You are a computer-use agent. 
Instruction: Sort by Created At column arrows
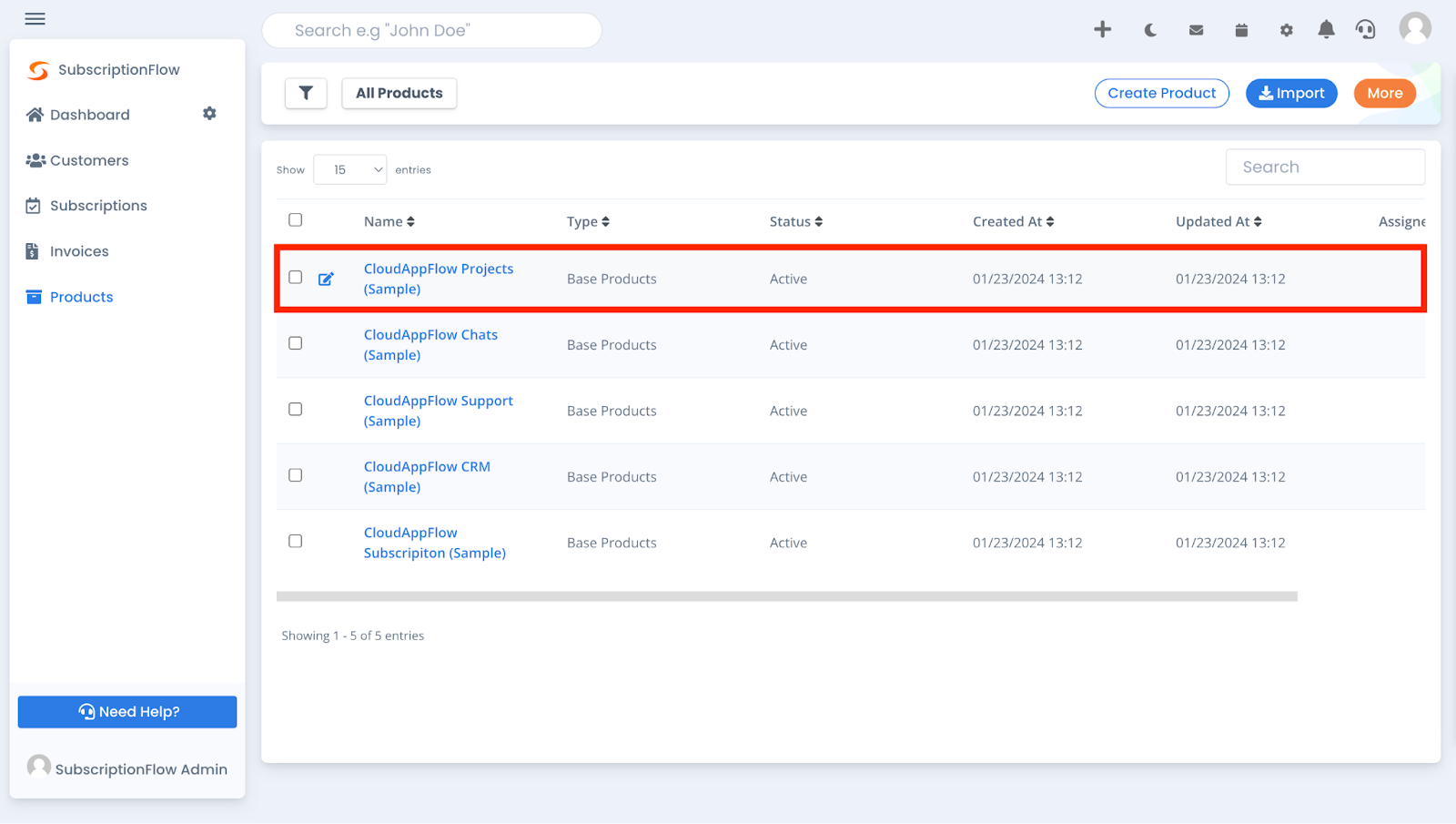point(1049,221)
